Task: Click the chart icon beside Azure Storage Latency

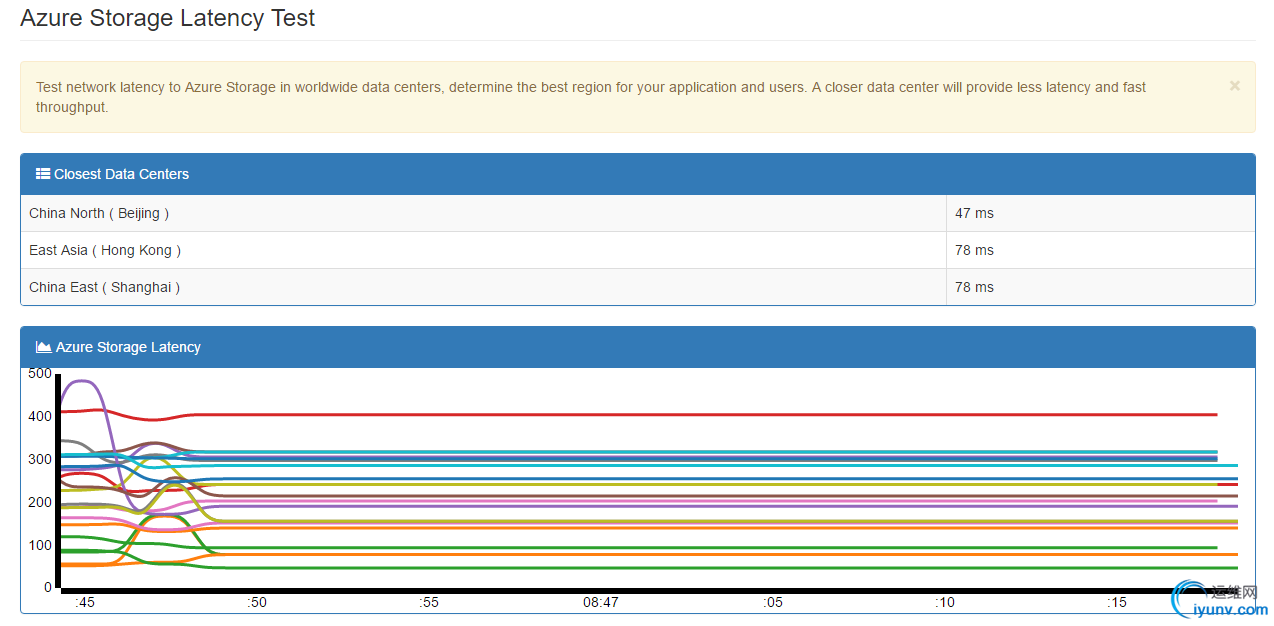Action: (x=44, y=347)
